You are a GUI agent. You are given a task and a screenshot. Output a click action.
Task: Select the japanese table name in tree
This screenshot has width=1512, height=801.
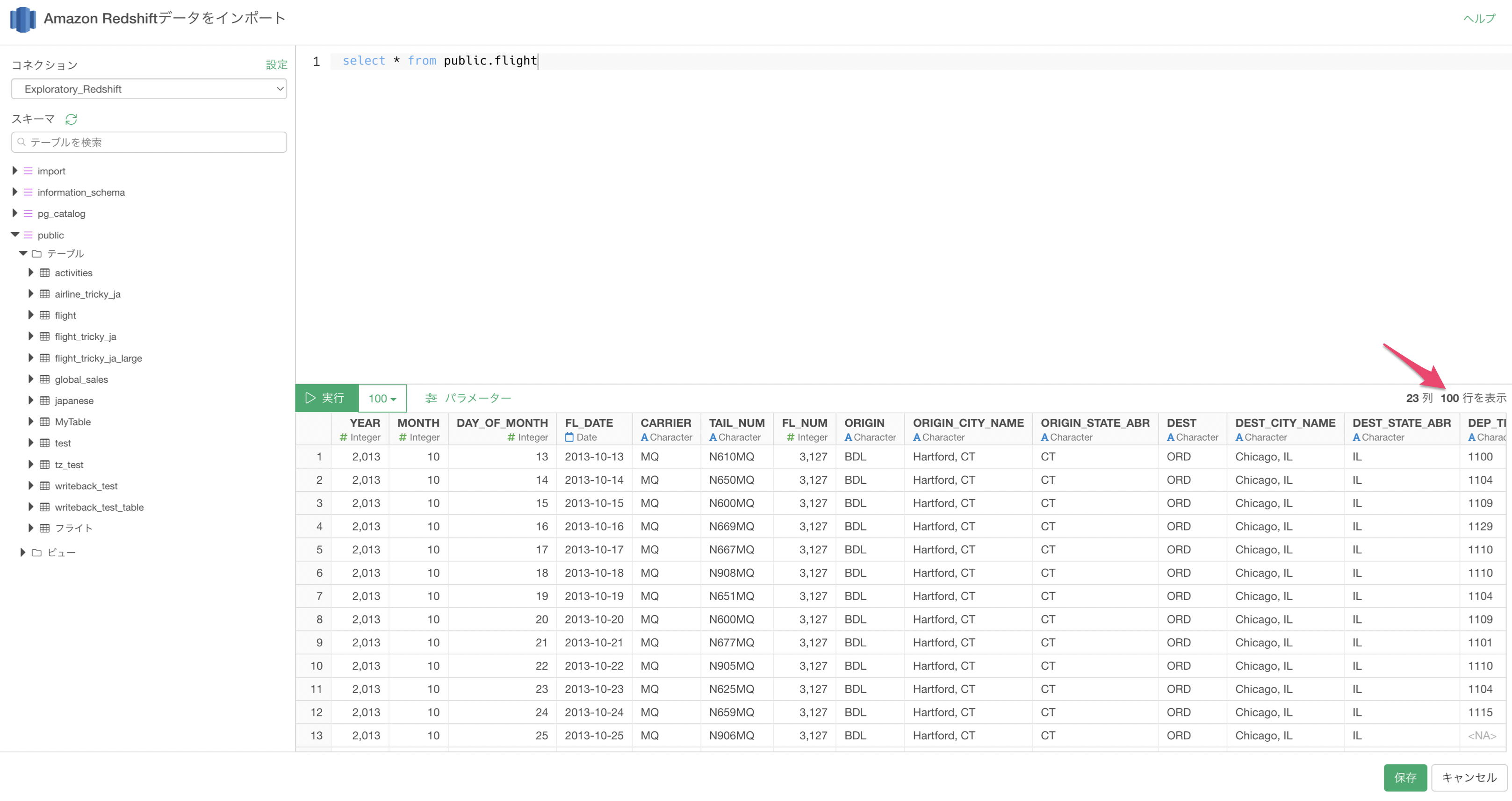pyautogui.click(x=74, y=400)
